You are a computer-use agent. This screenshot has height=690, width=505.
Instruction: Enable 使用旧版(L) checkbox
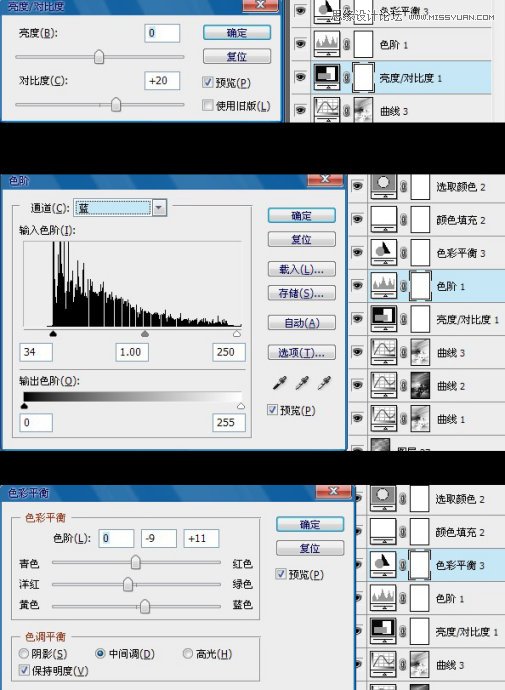(208, 105)
